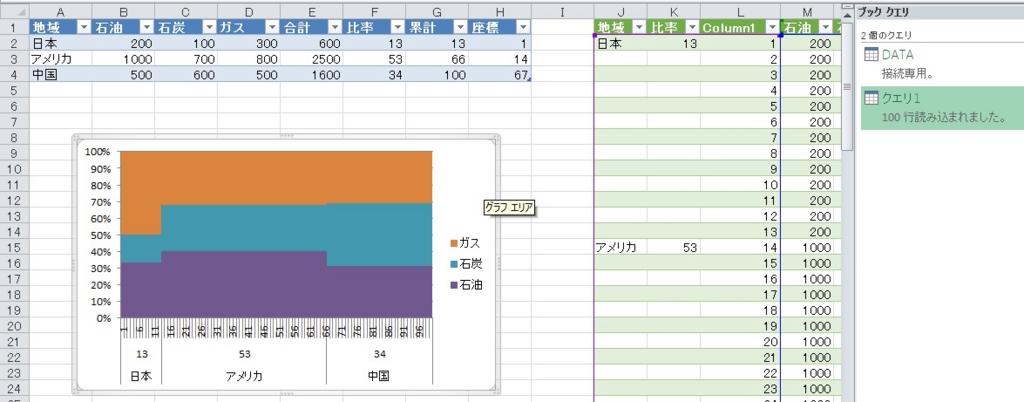Click the 100% label on chart axis

pyautogui.click(x=98, y=151)
